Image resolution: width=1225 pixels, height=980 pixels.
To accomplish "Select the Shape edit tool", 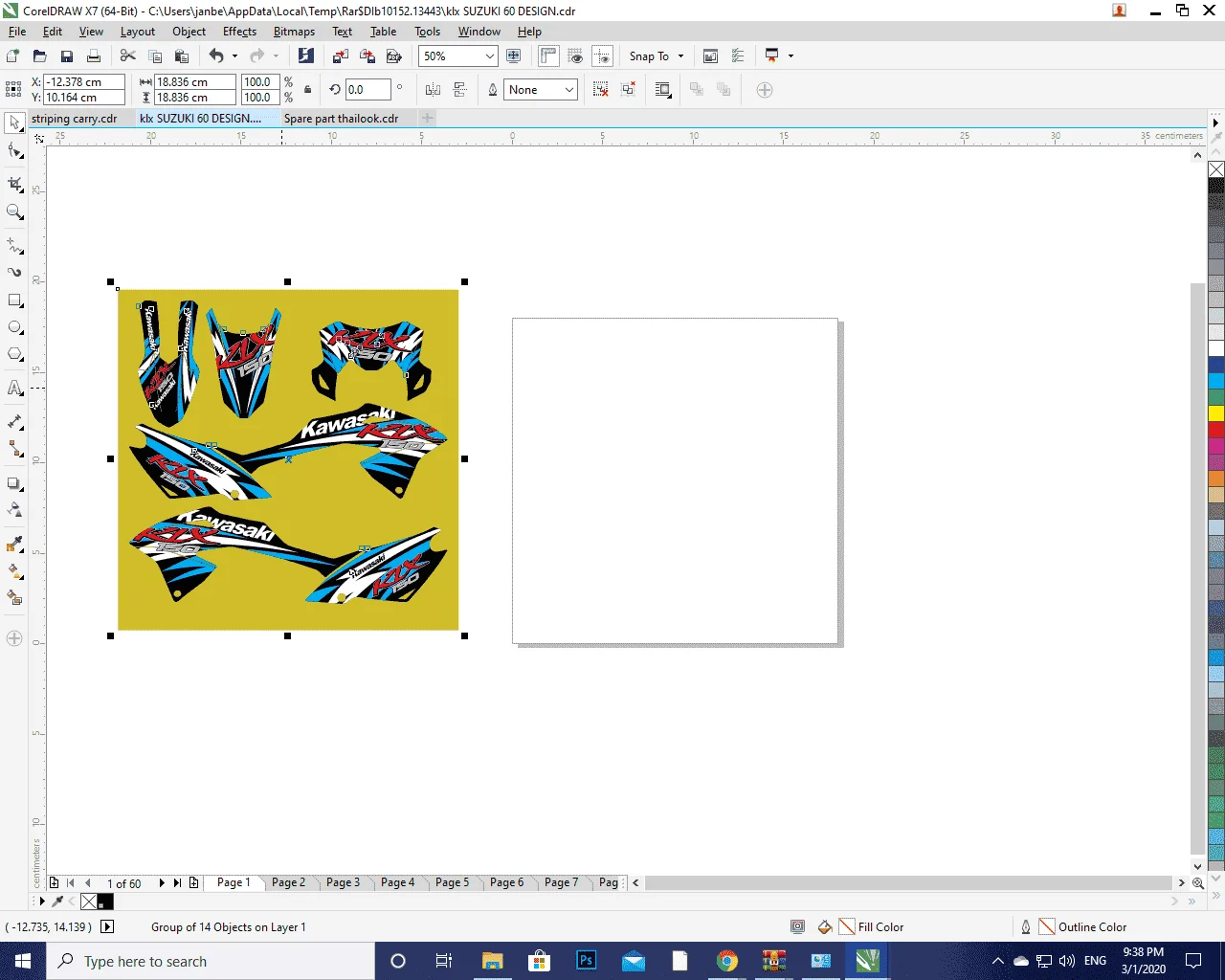I will coord(14,151).
